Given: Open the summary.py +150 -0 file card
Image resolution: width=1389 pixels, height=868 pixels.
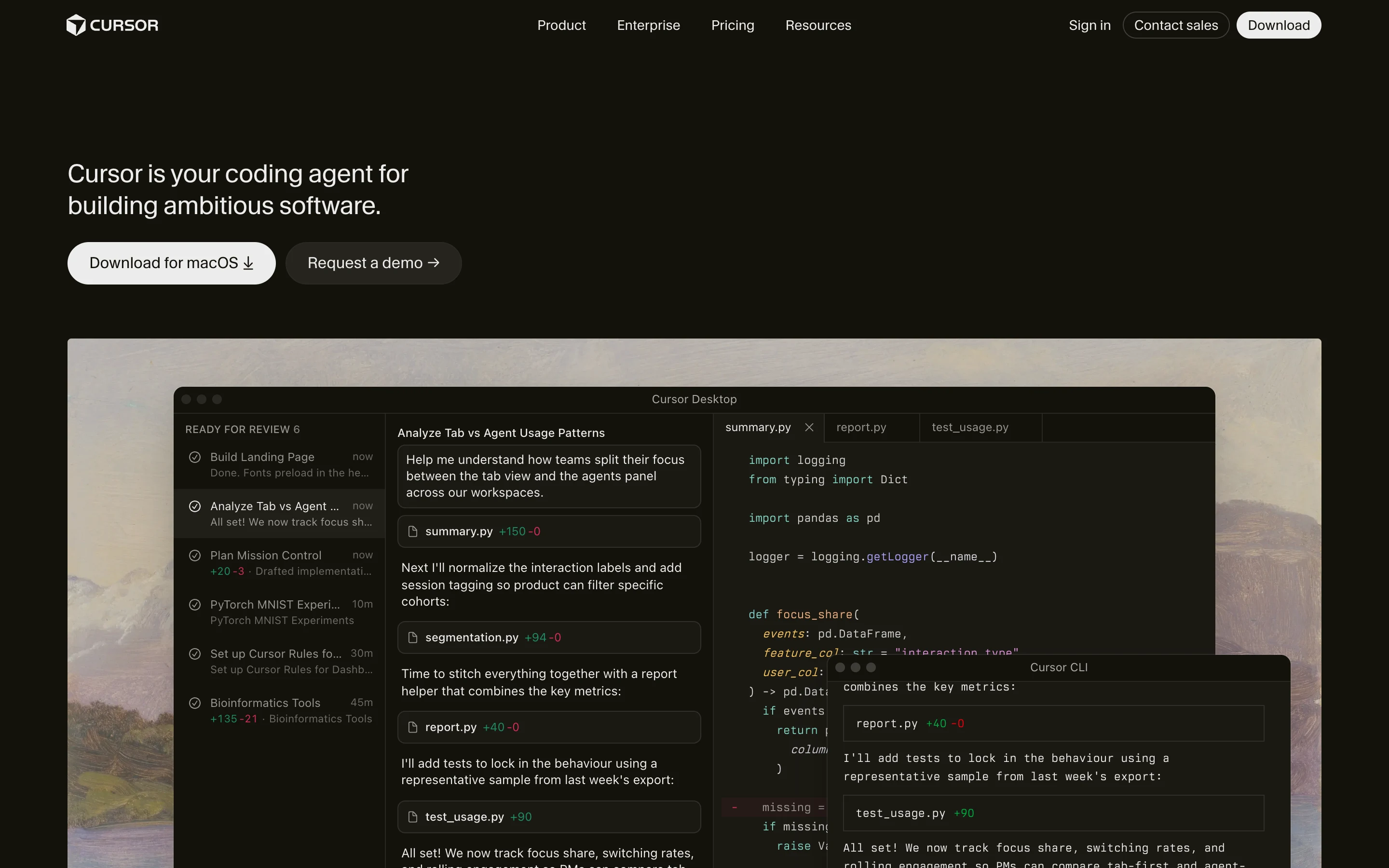Looking at the screenshot, I should [x=549, y=531].
